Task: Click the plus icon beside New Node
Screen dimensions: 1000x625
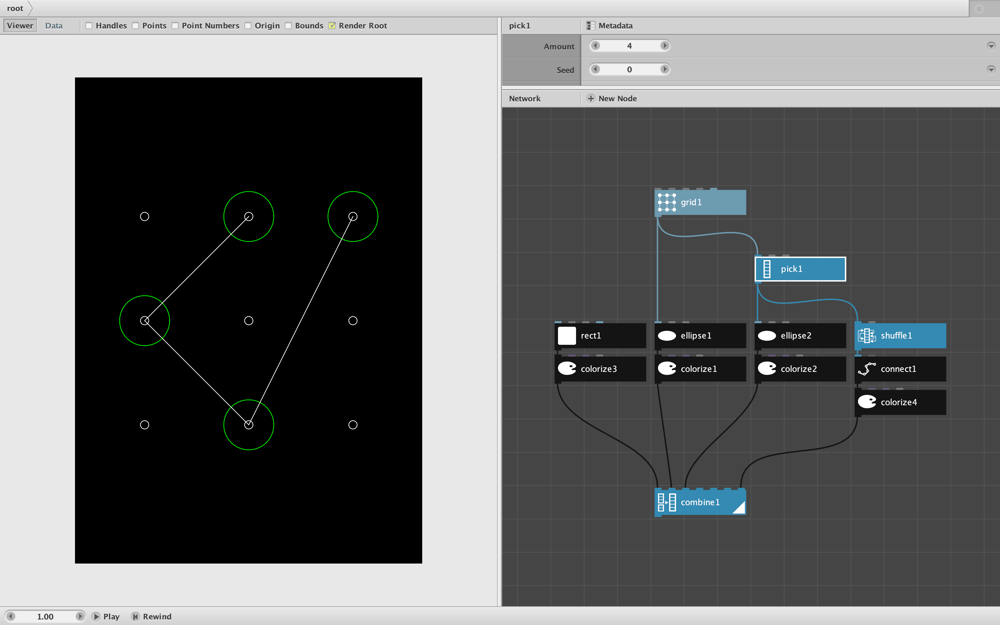Action: point(591,98)
